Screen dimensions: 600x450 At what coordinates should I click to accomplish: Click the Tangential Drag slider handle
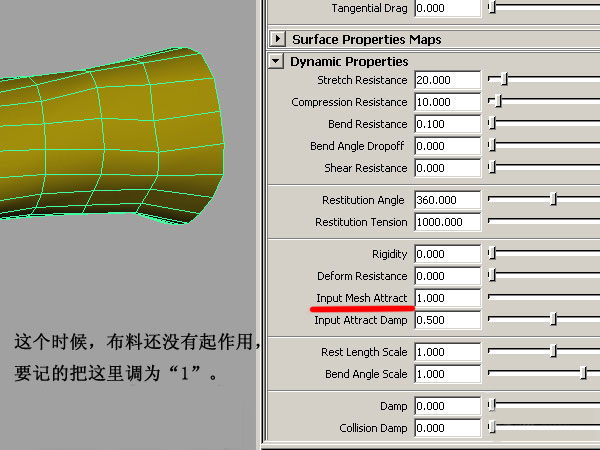pos(492,7)
